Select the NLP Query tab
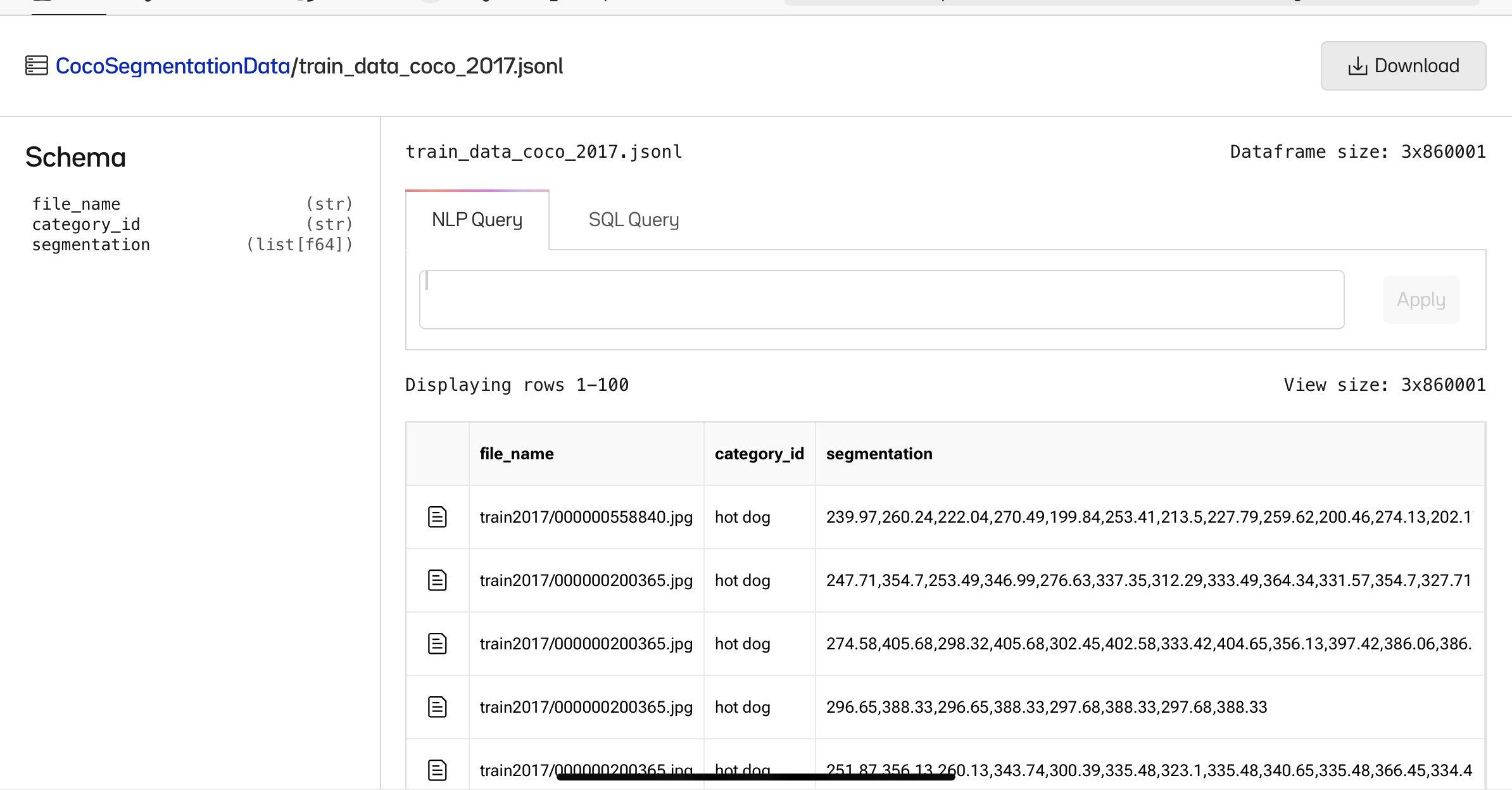 477,220
